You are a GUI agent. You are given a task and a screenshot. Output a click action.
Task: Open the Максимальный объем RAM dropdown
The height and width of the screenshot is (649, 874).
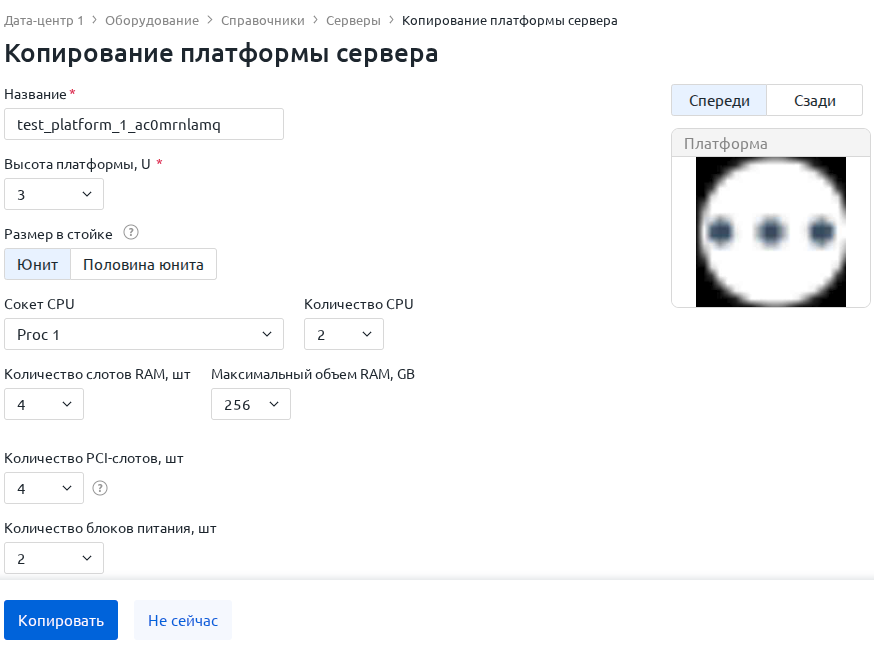coord(251,404)
